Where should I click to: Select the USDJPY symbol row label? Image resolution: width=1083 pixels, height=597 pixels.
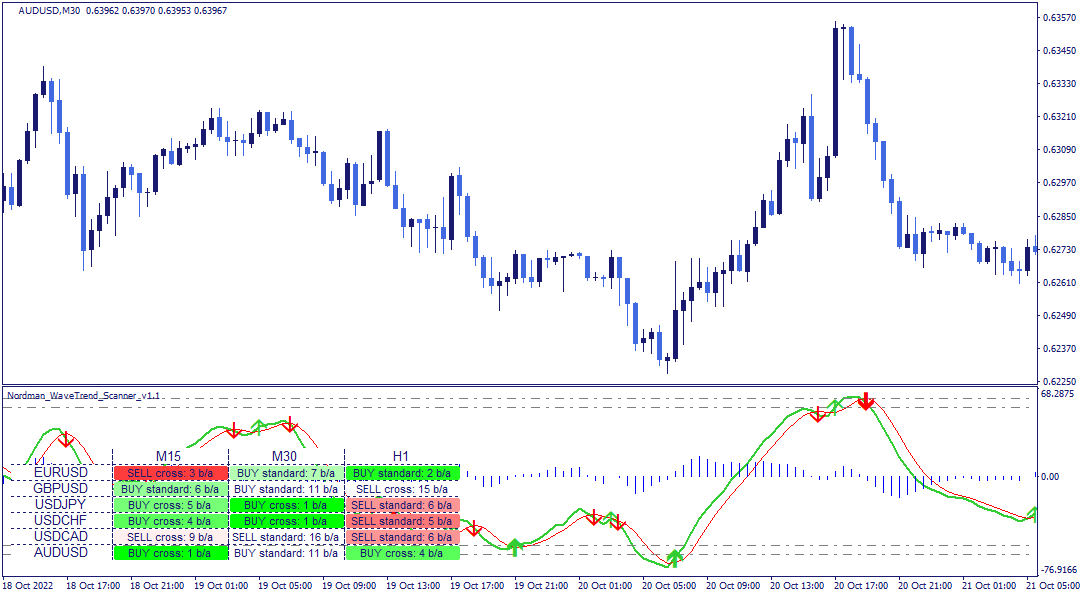coord(61,504)
